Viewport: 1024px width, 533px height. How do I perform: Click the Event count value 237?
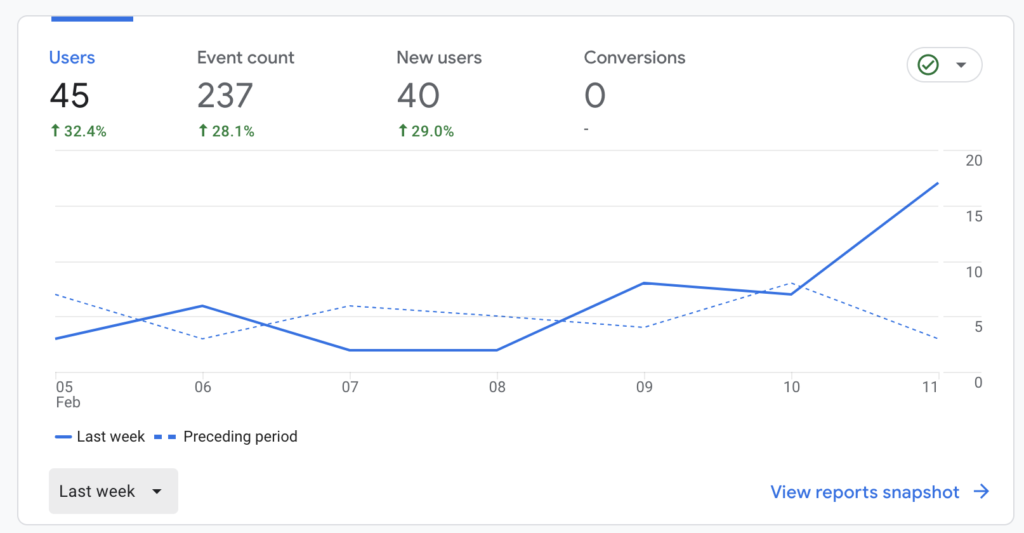click(225, 96)
